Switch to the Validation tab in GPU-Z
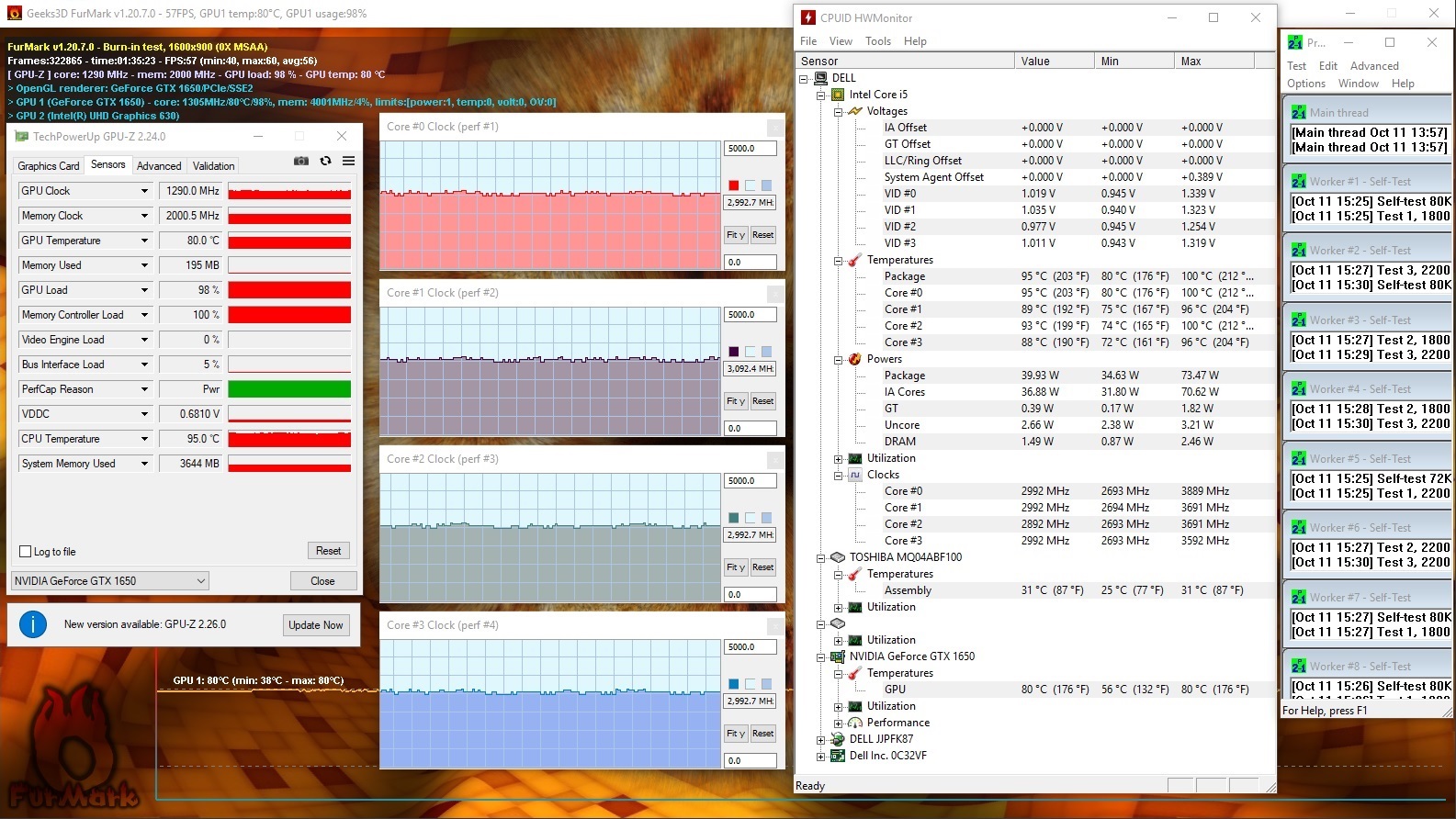This screenshot has width=1456, height=819. (x=213, y=166)
